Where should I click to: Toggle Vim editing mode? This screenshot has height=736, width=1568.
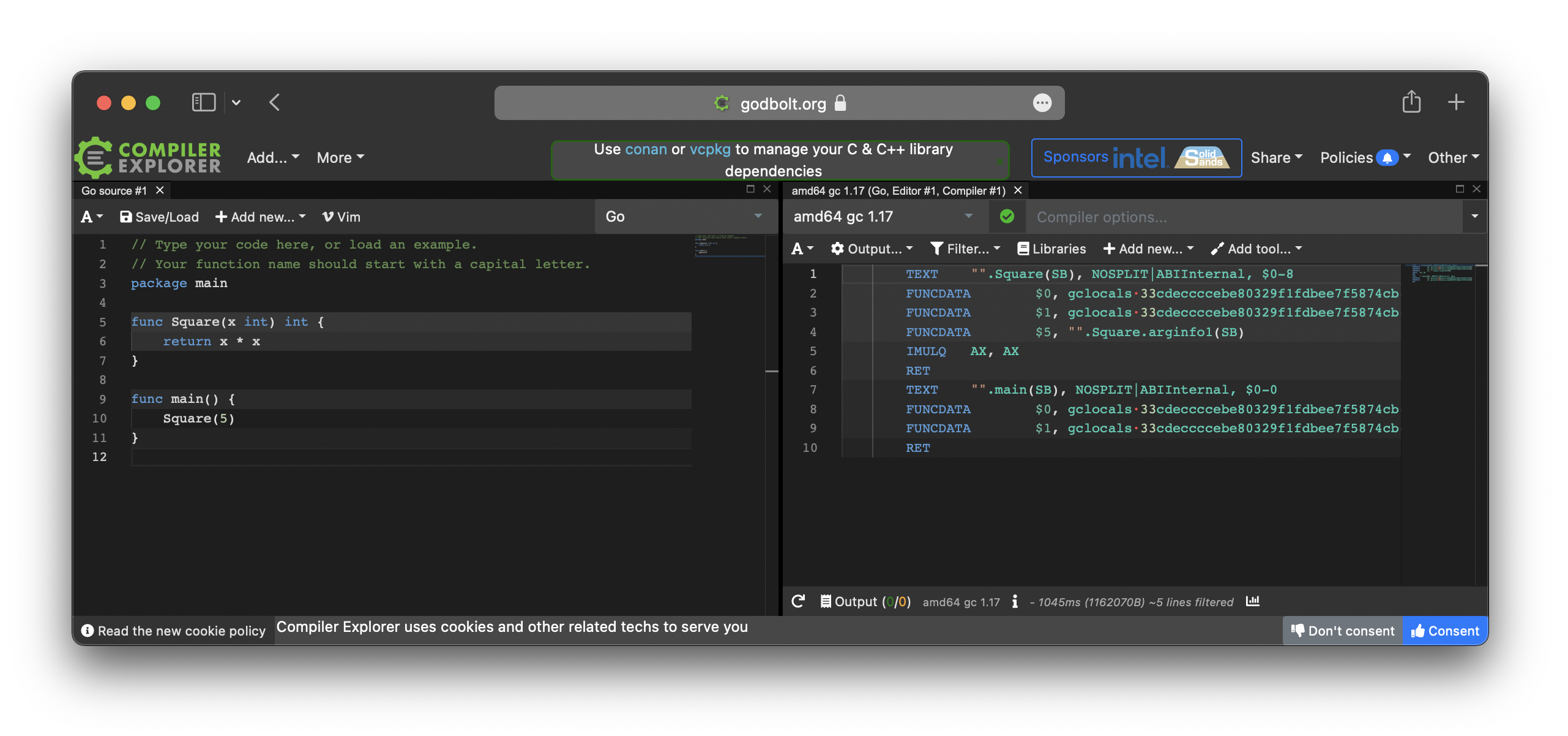[x=342, y=217]
